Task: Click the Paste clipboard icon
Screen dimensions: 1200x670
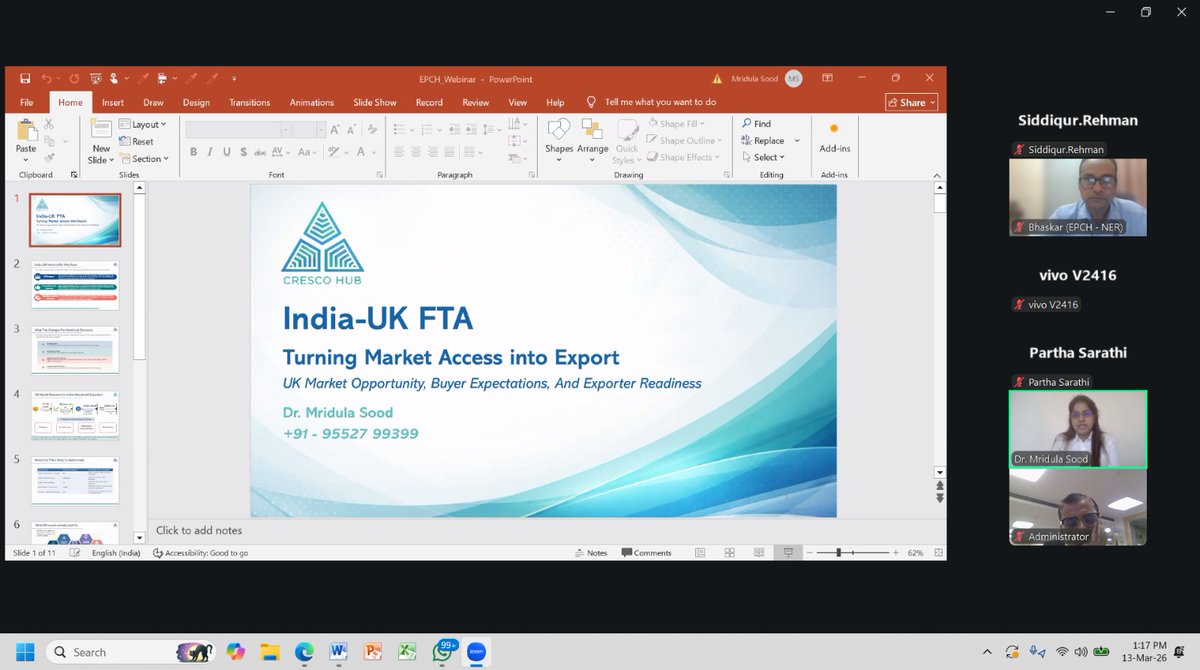Action: click(x=26, y=130)
